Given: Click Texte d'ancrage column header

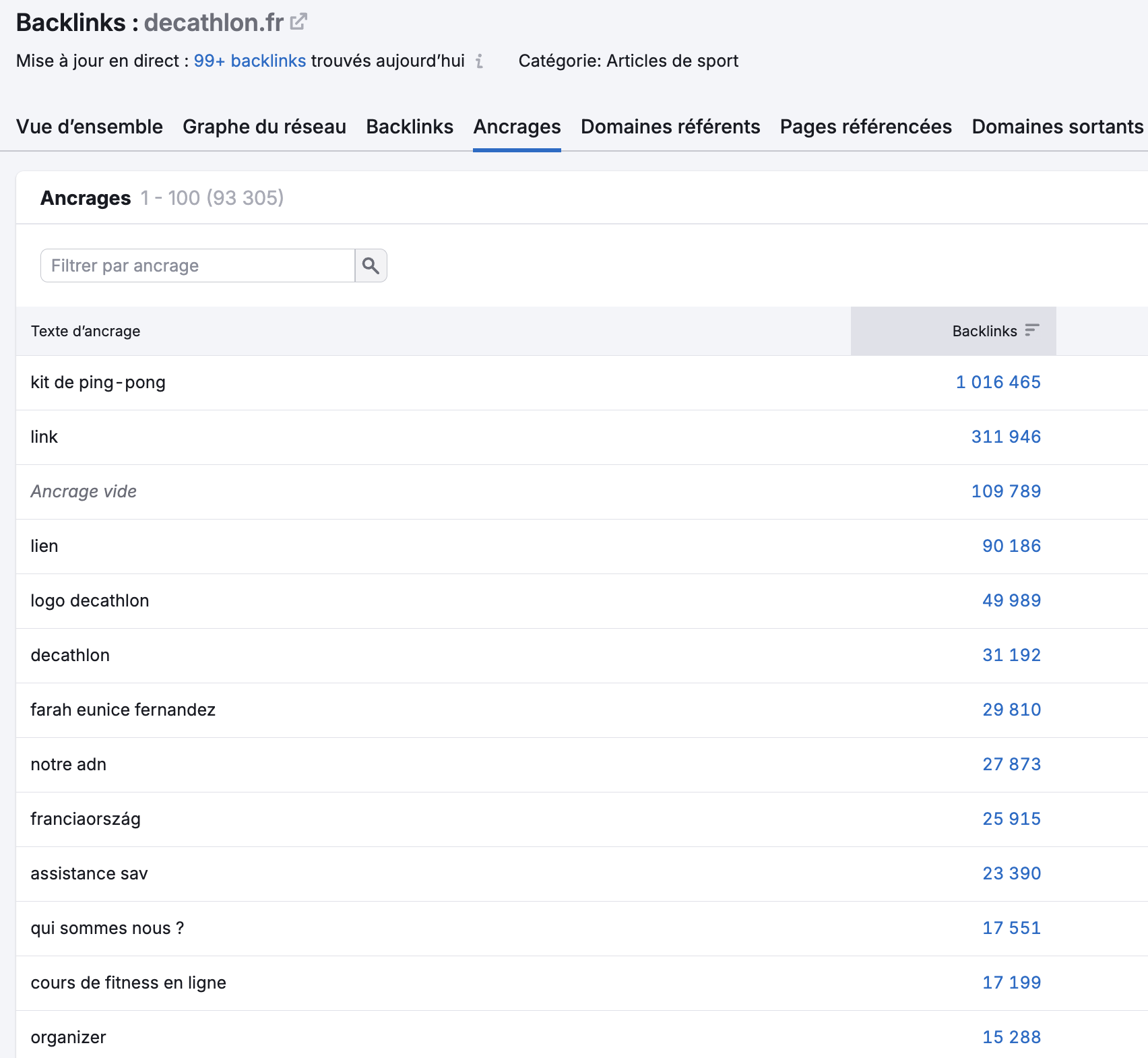Looking at the screenshot, I should (x=86, y=331).
